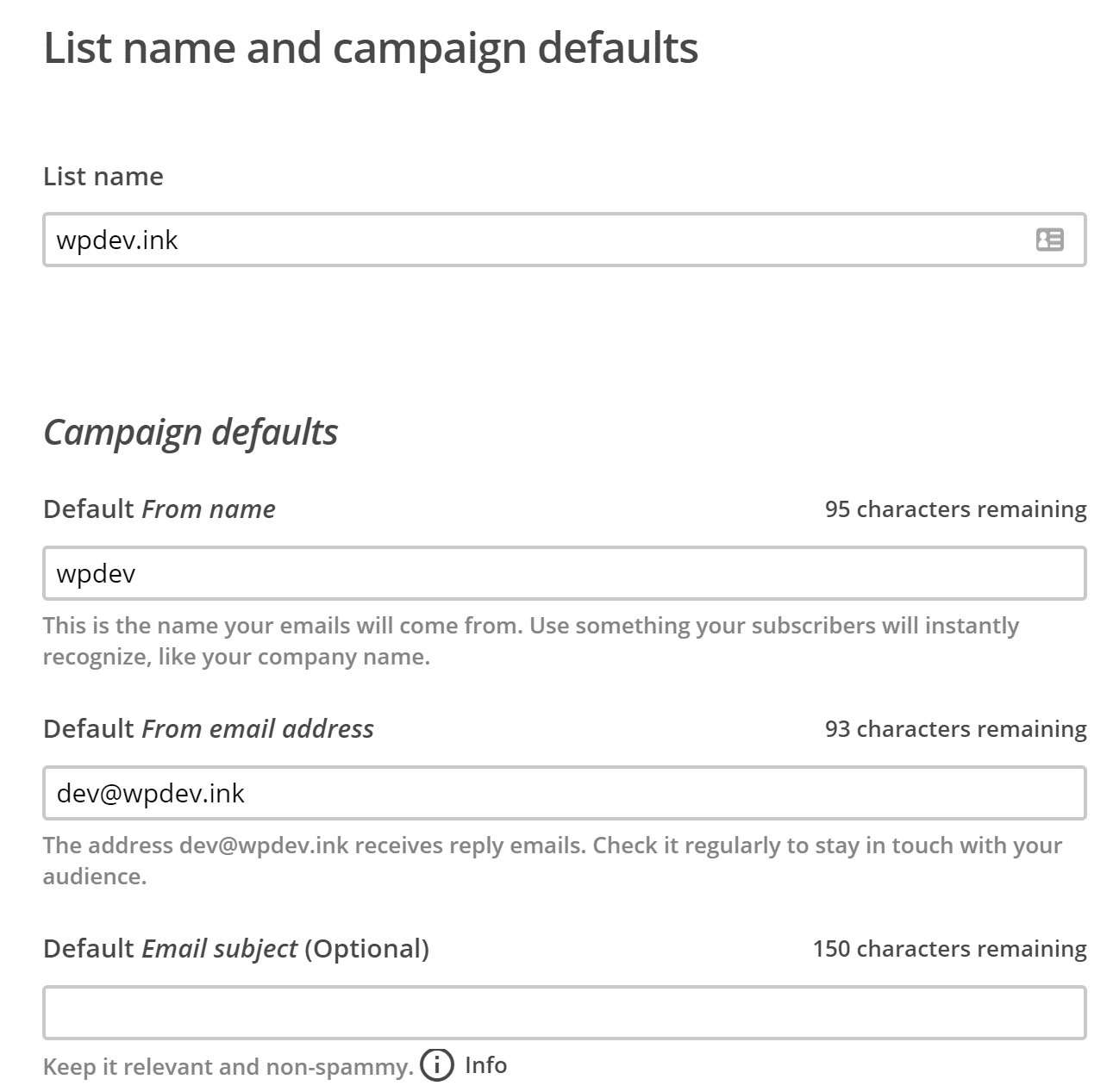
Task: Click the "List name" field label
Action: (103, 177)
